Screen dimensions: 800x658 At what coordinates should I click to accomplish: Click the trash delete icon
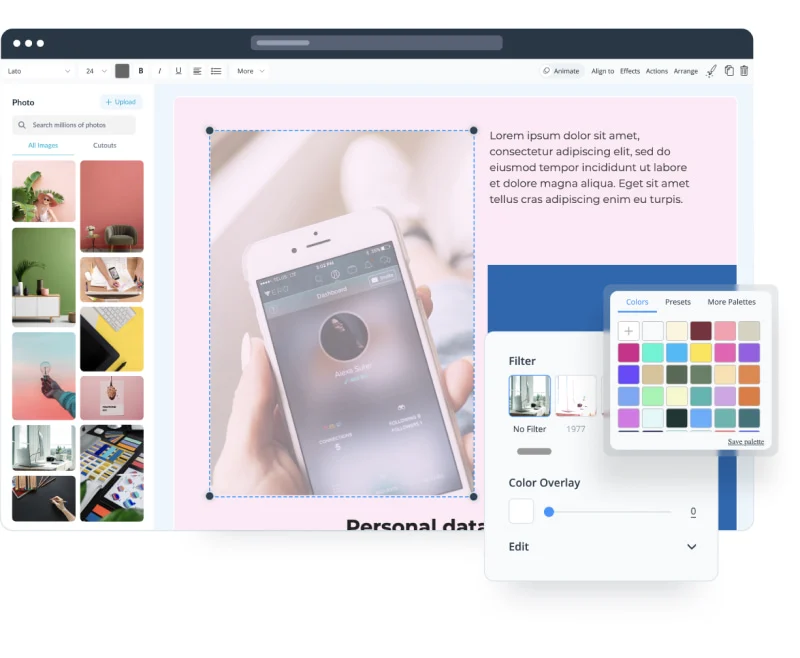coord(744,71)
